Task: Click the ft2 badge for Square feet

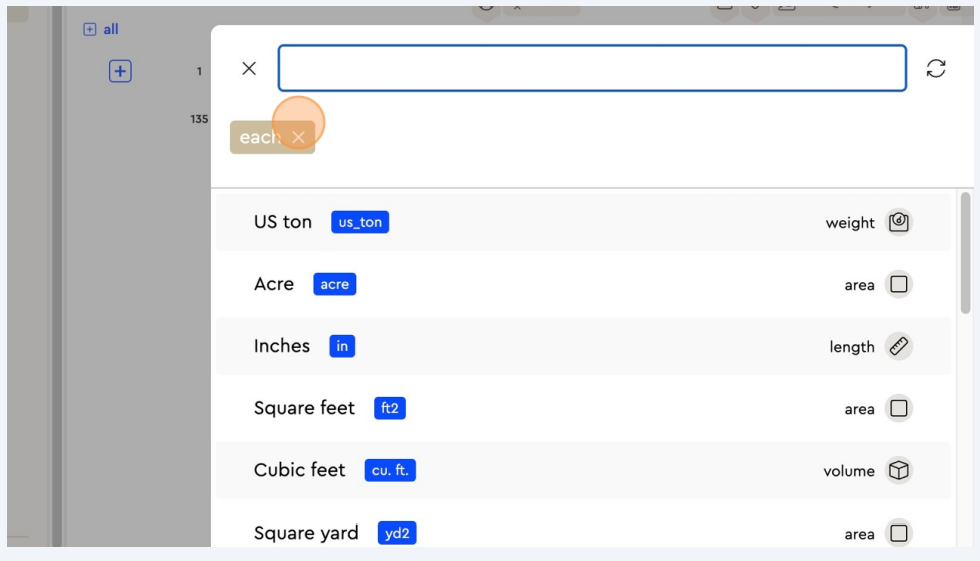Action: click(x=390, y=408)
